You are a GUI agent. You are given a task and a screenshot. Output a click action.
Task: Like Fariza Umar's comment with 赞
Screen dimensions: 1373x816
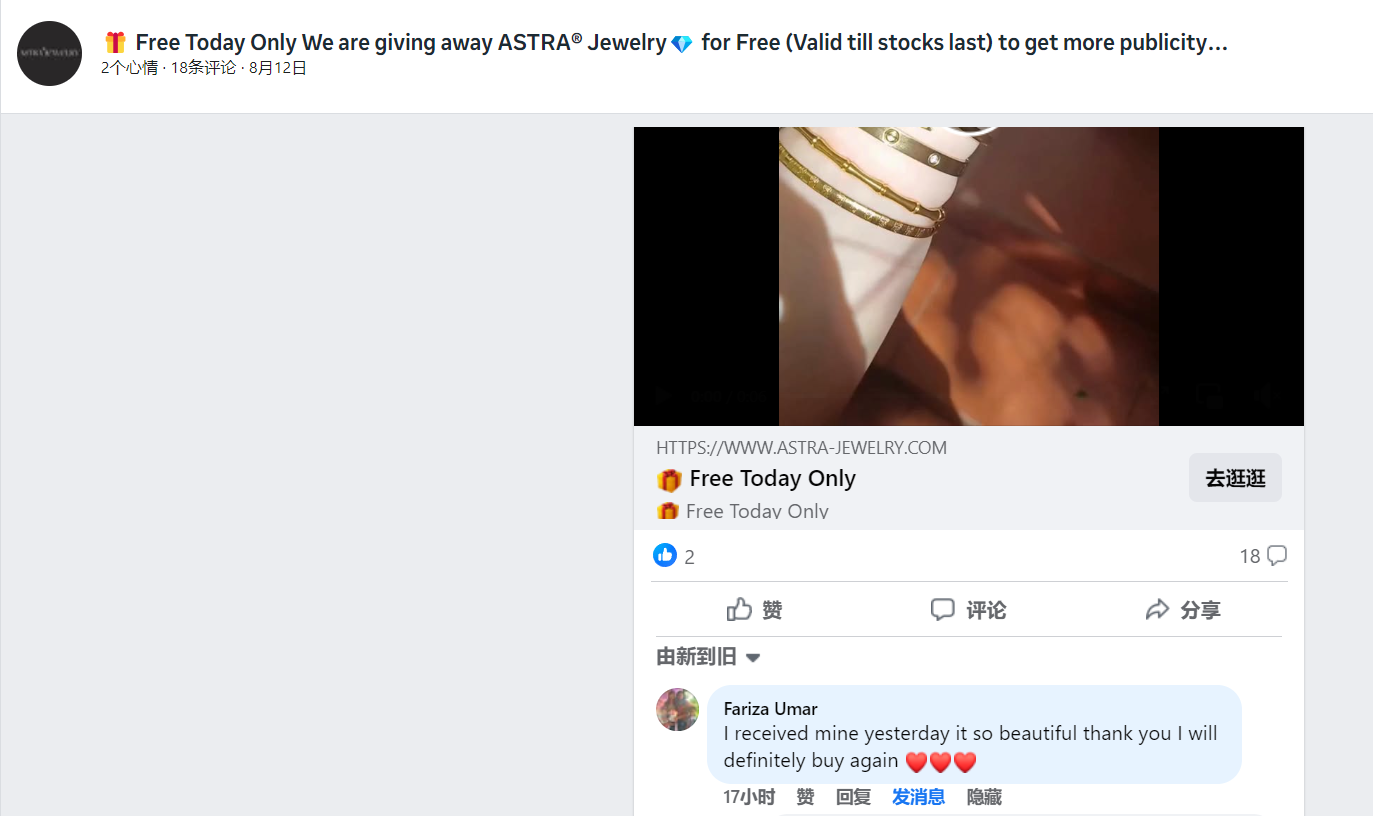805,797
